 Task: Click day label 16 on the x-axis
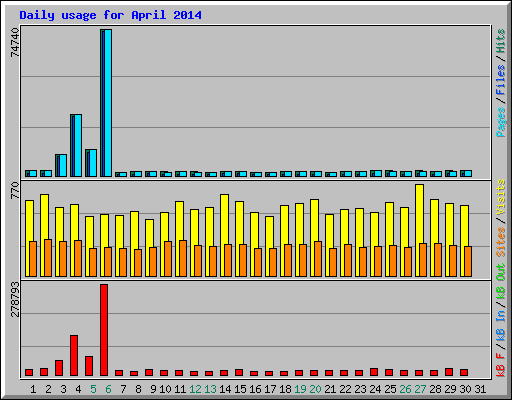[255, 389]
